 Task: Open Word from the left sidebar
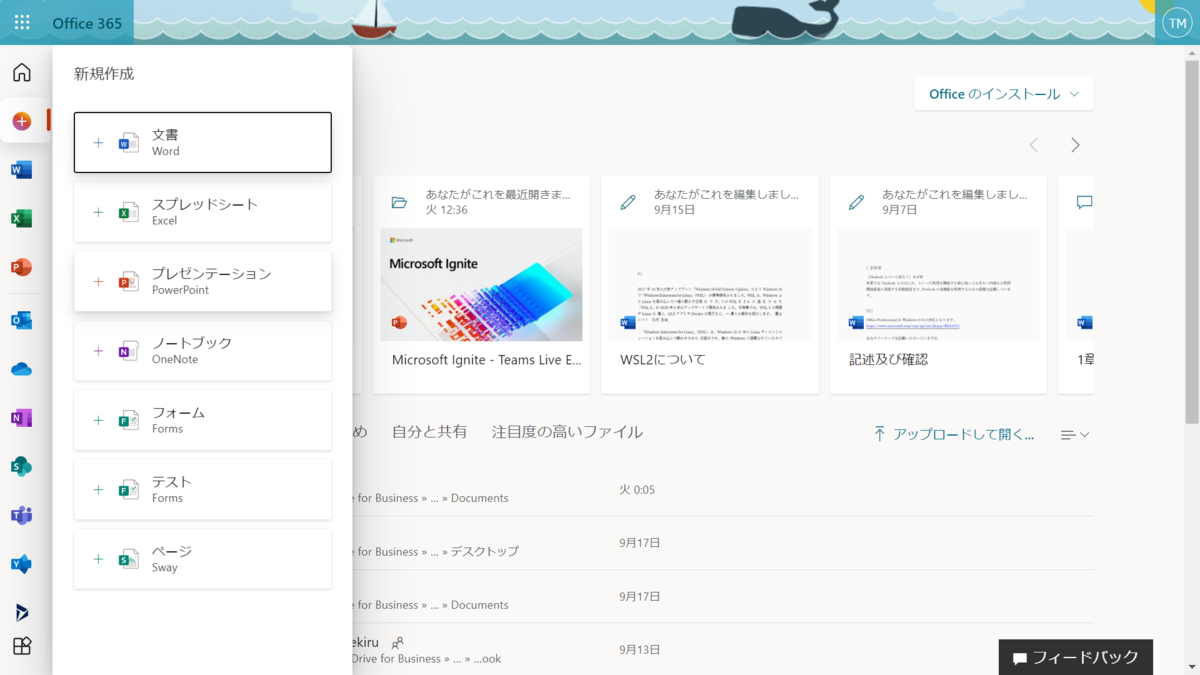point(21,170)
